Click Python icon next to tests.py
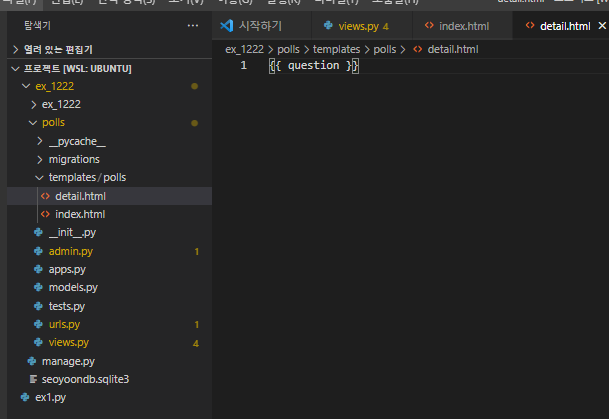The width and height of the screenshot is (609, 419). coord(38,306)
